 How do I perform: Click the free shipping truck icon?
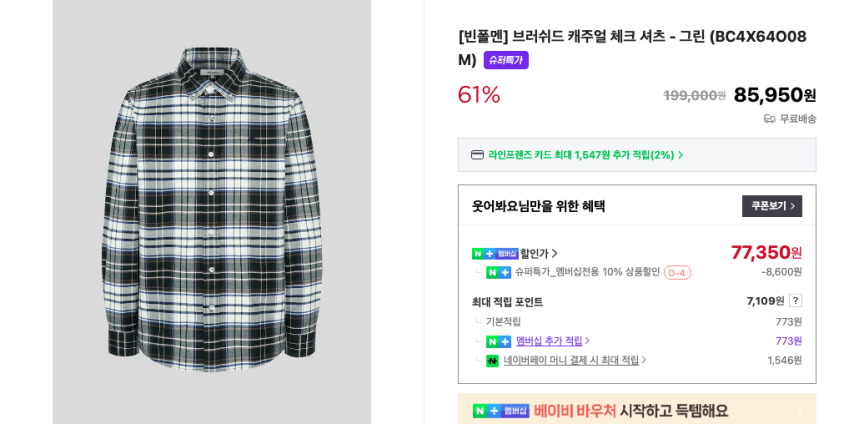(x=769, y=119)
